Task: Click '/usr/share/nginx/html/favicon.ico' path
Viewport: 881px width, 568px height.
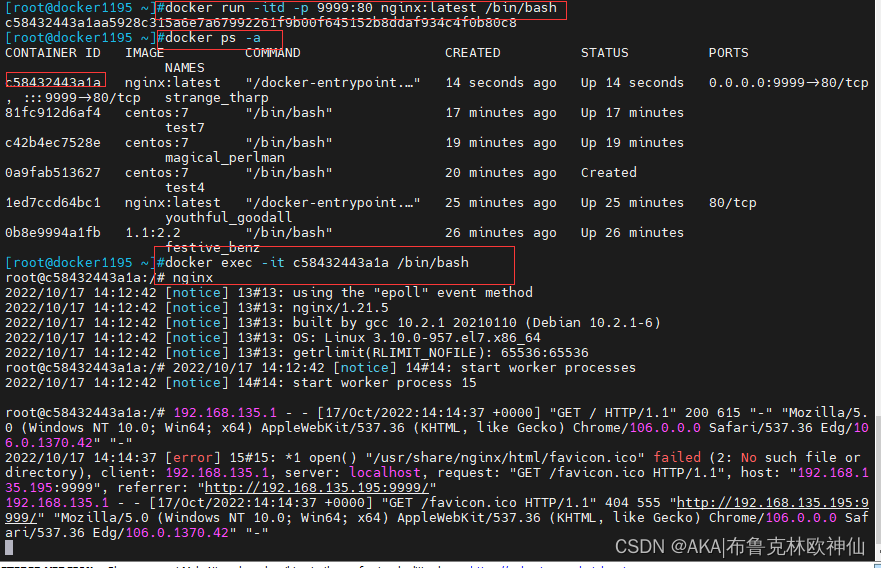Action: tap(505, 457)
